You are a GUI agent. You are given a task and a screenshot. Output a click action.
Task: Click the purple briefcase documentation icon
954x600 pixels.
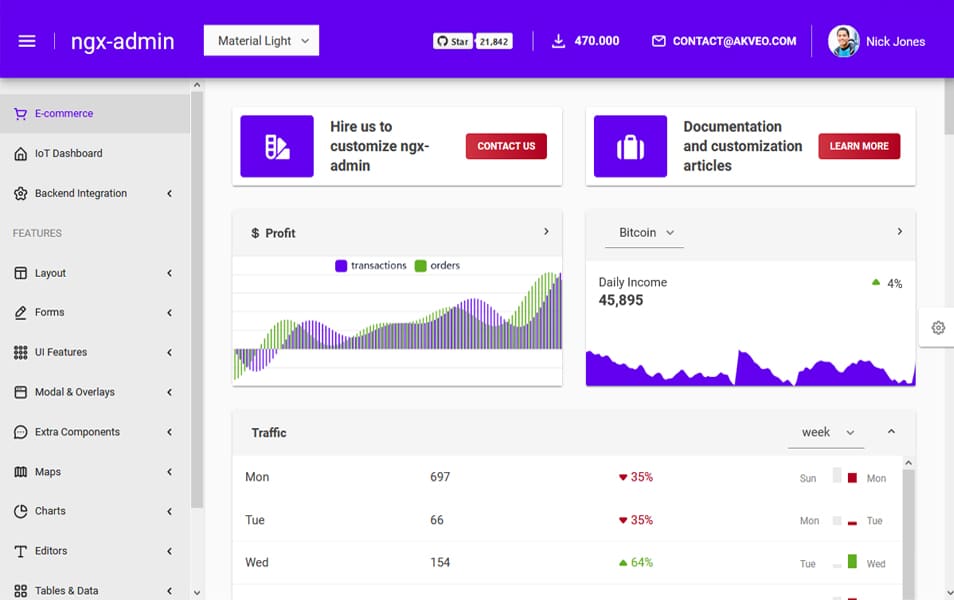pyautogui.click(x=630, y=146)
